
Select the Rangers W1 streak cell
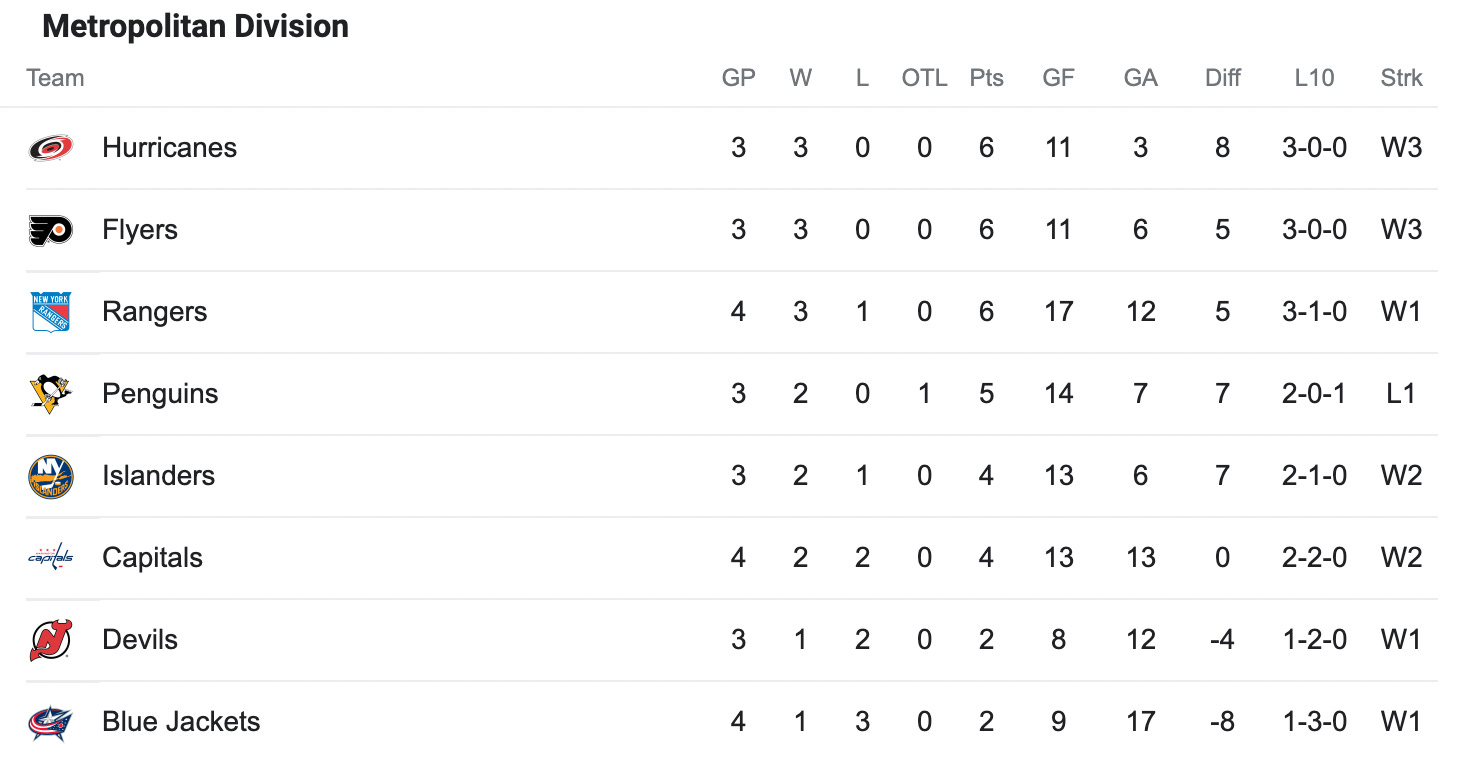1401,312
